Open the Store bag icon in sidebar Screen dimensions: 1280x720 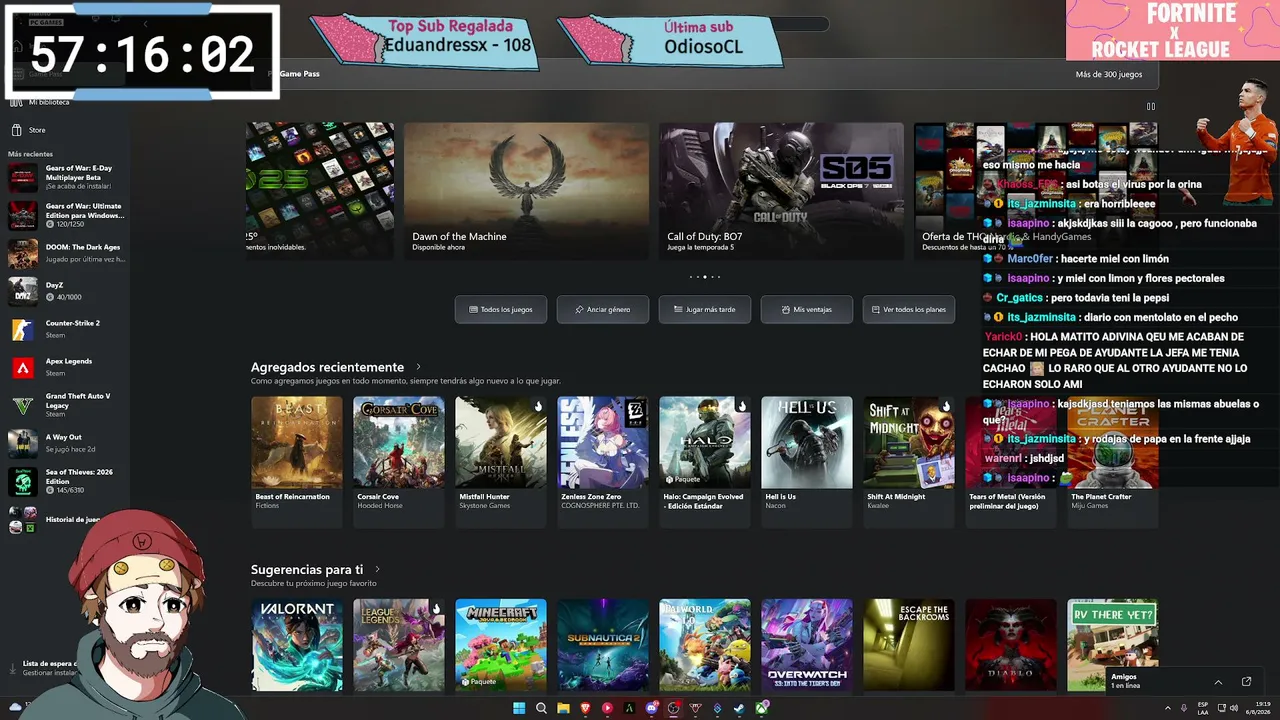click(x=16, y=130)
